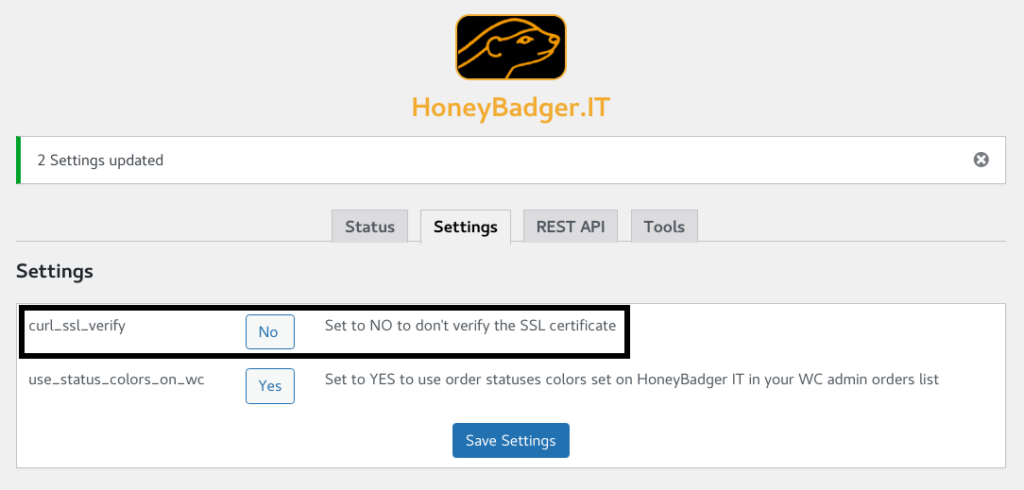The height and width of the screenshot is (490, 1024).
Task: Dismiss the '2 Settings updated' notice
Action: coord(981,159)
